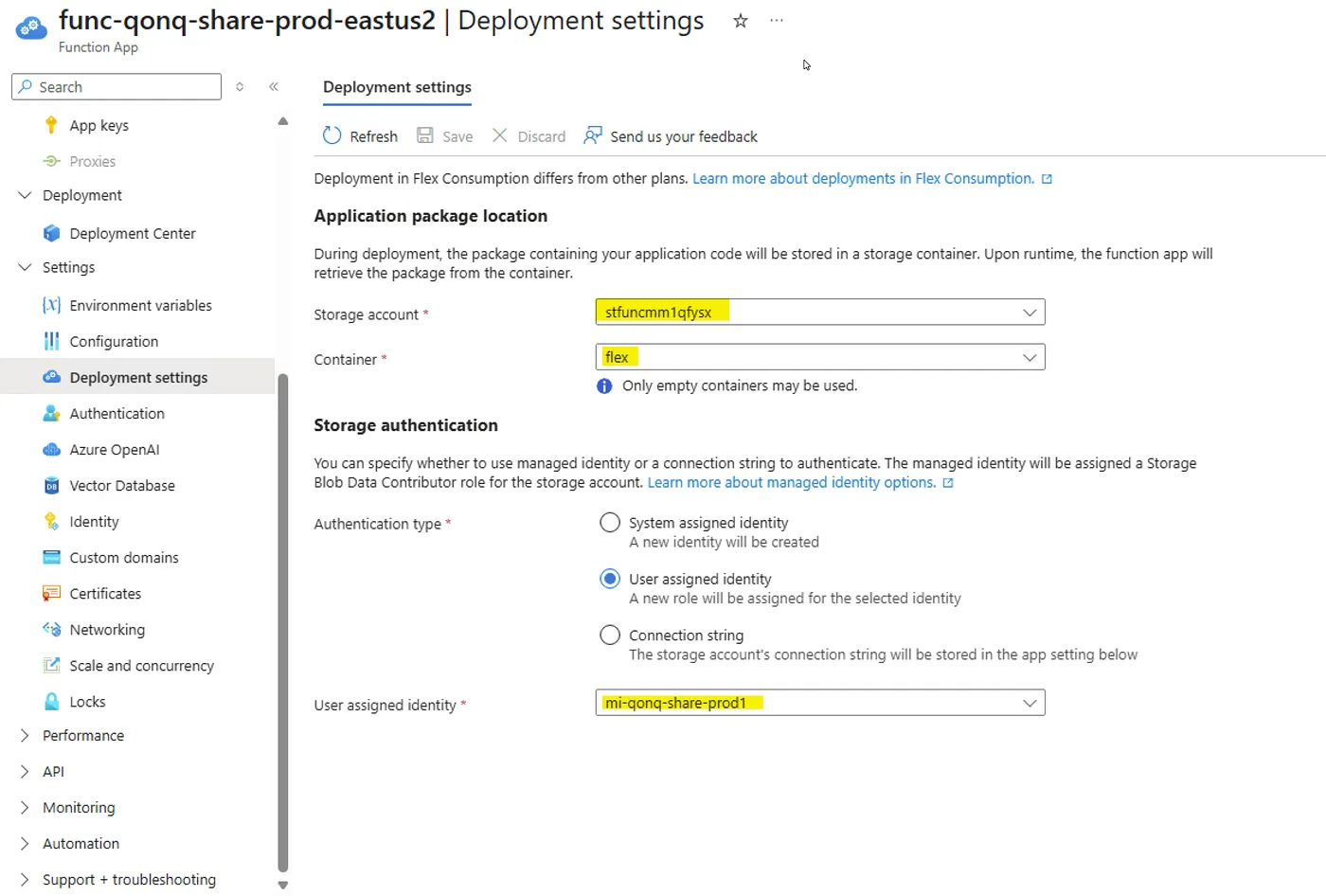
Task: Open the Container dropdown showing flex
Action: pyautogui.click(x=820, y=357)
